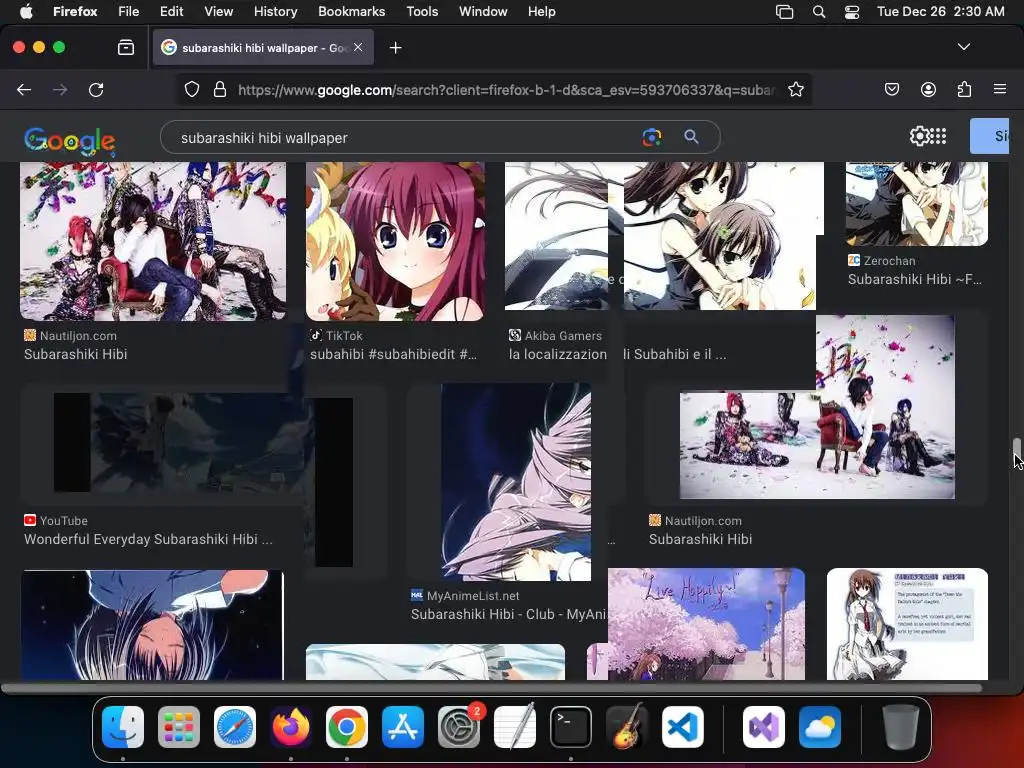Open Control Center in menu bar

tap(852, 11)
